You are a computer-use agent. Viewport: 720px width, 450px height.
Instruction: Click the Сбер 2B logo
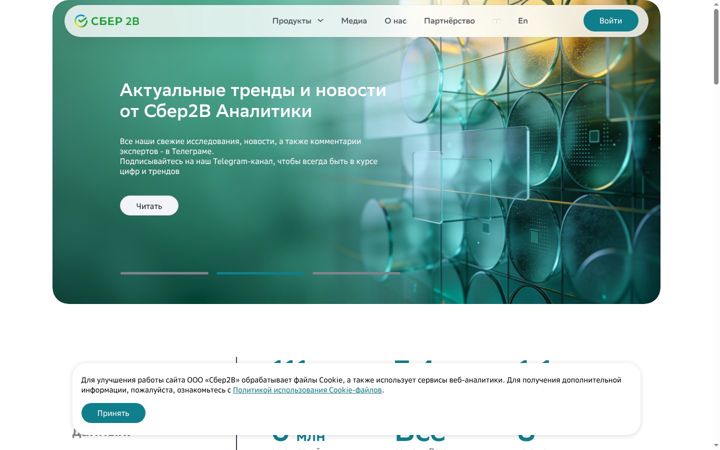tap(107, 21)
